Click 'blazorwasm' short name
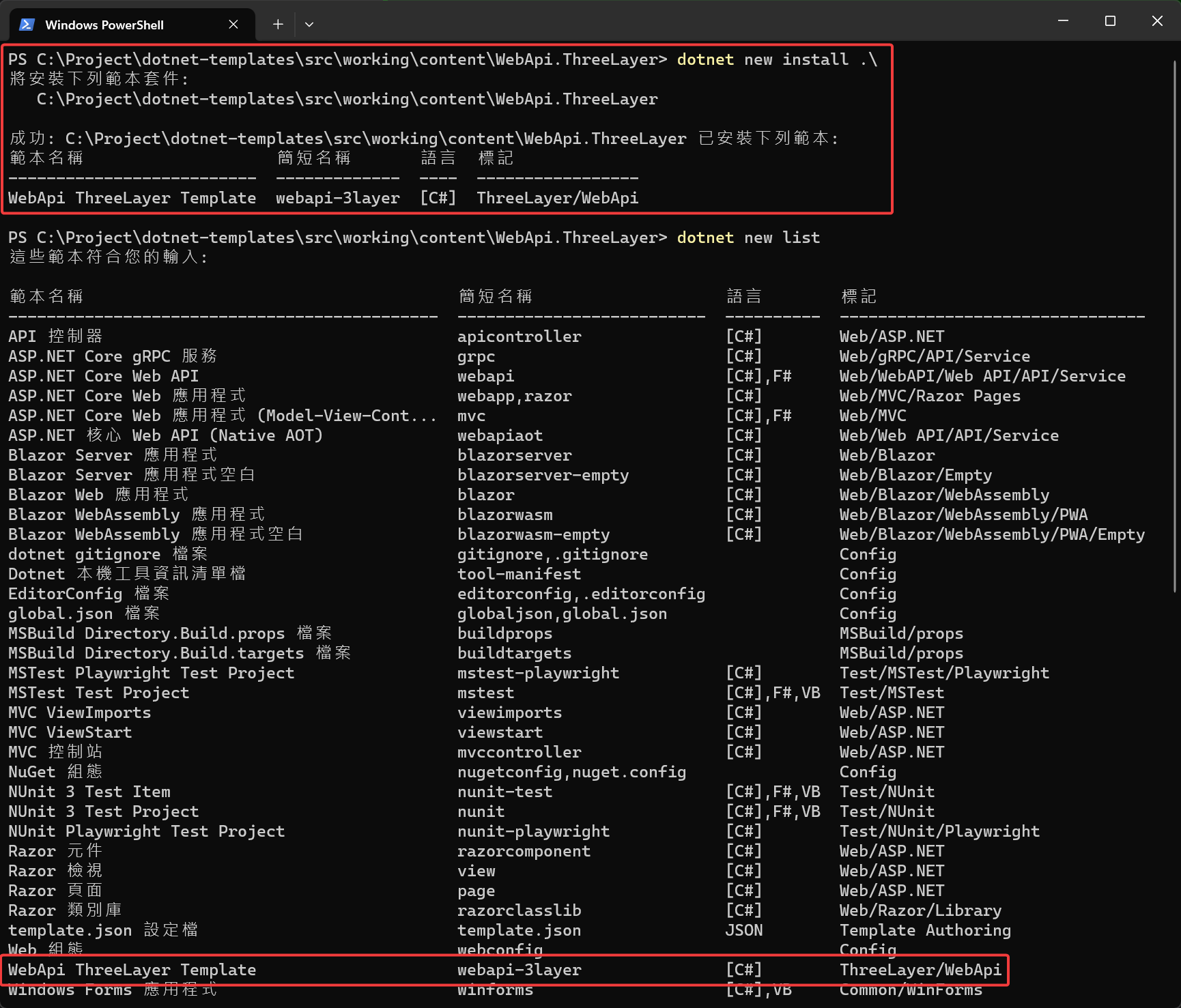The height and width of the screenshot is (1008, 1181). click(x=505, y=515)
